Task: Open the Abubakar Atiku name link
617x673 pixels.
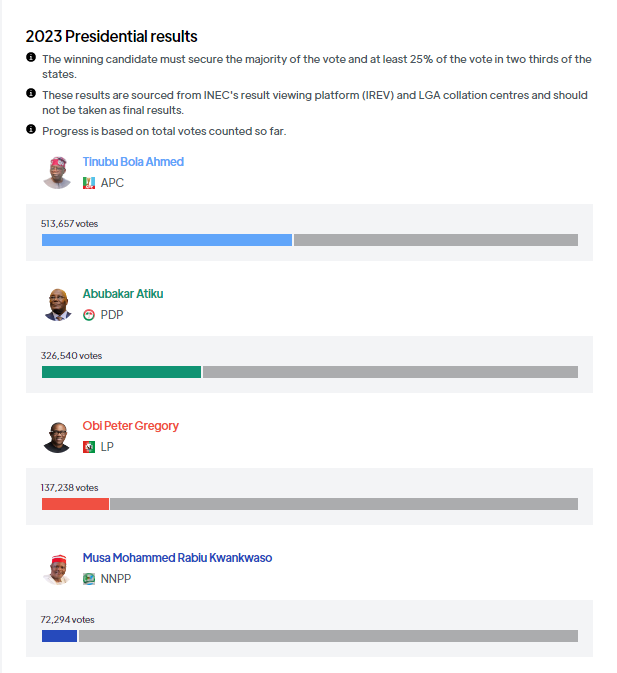Action: click(123, 294)
